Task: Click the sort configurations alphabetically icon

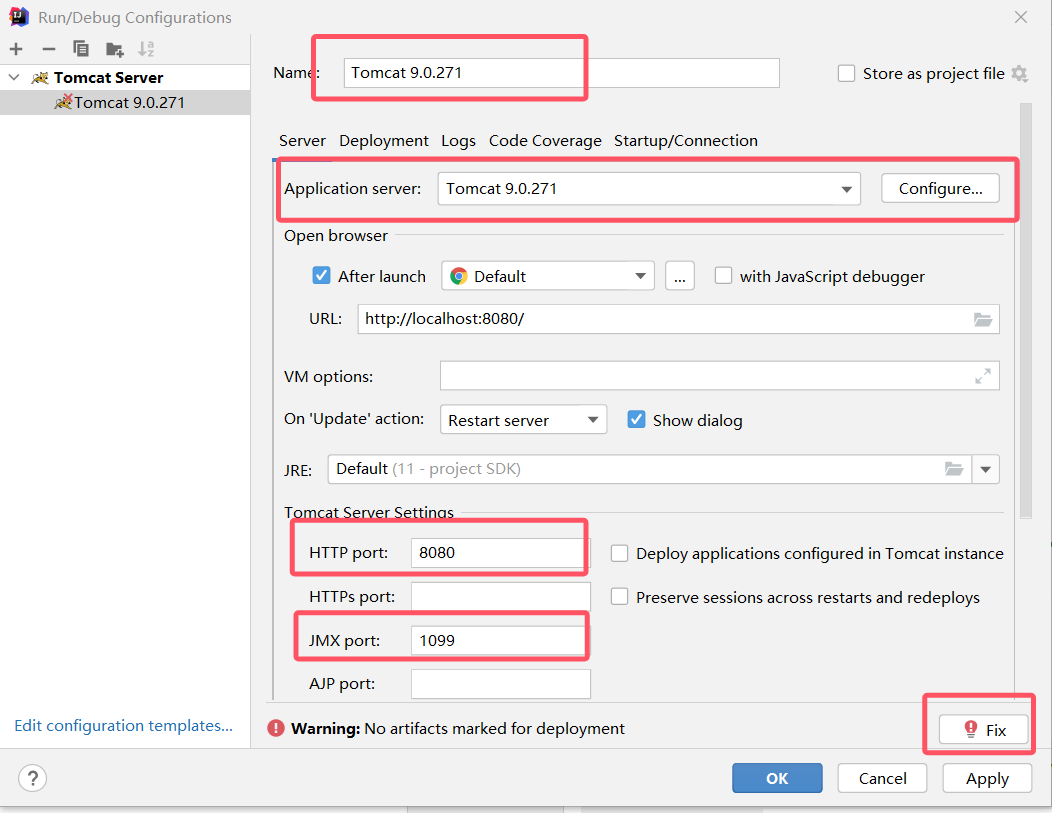Action: point(146,49)
